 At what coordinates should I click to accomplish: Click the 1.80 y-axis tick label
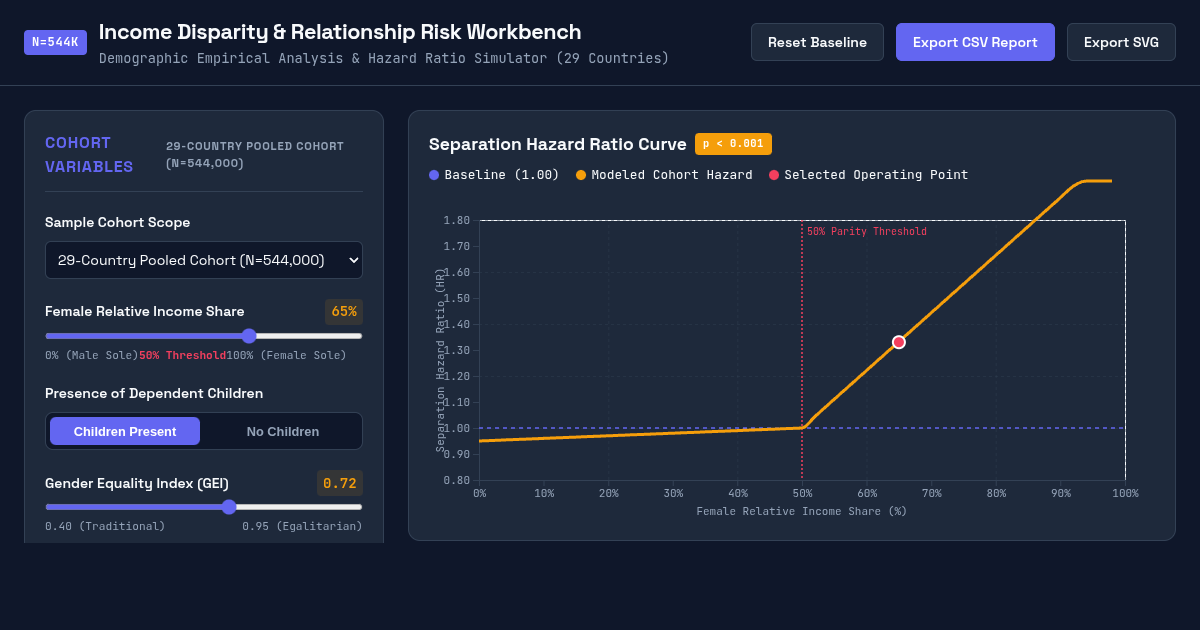[x=457, y=220]
